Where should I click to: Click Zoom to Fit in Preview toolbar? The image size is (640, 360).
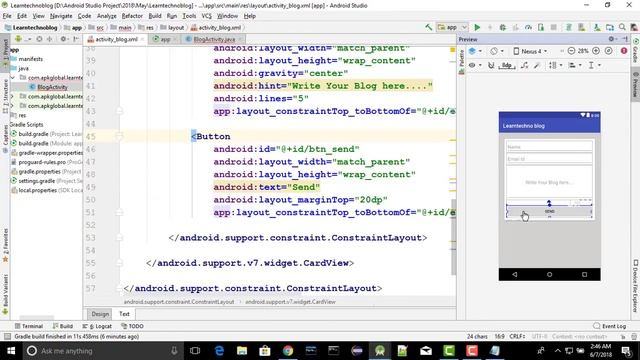tap(609, 51)
